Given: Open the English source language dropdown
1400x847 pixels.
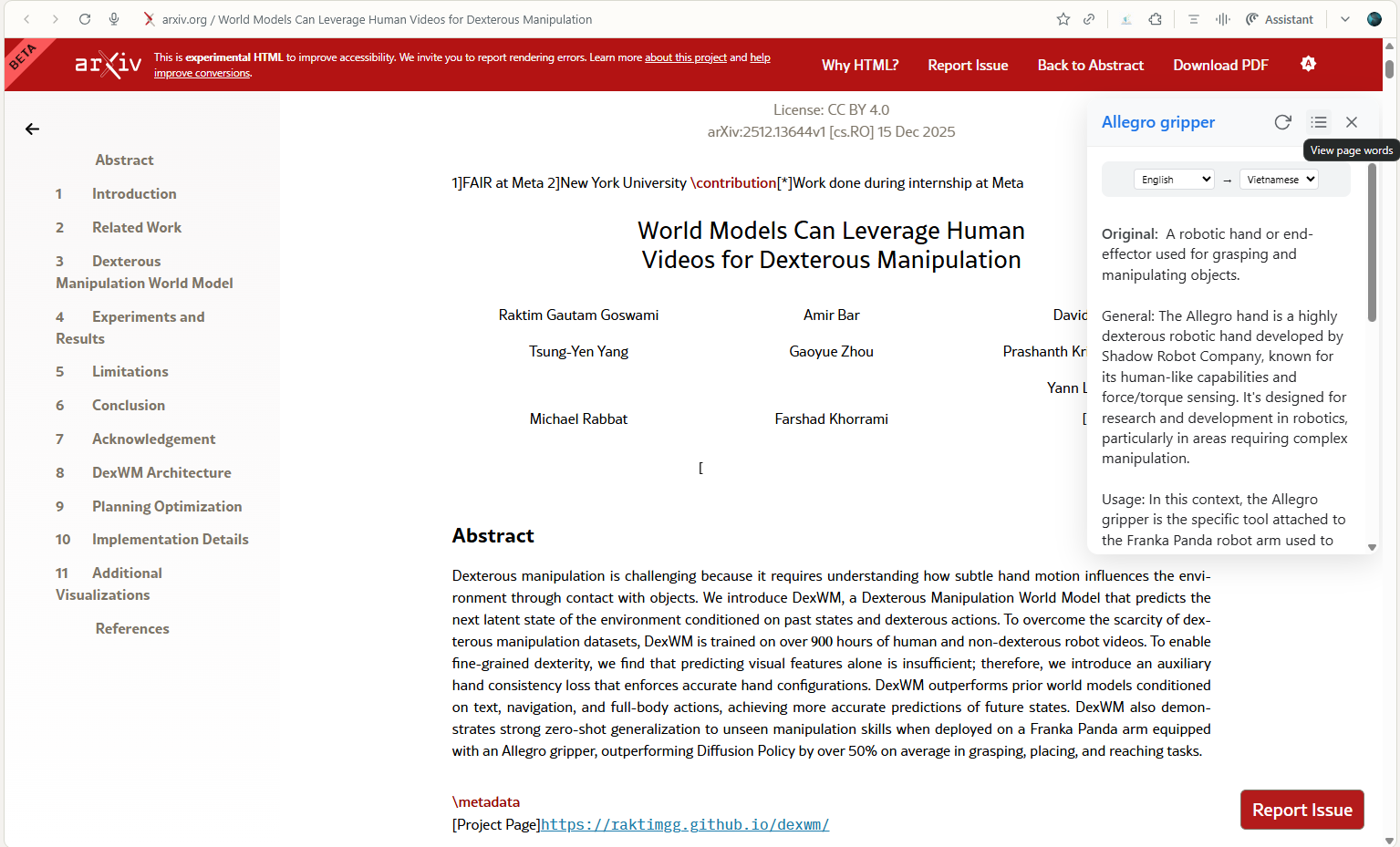Looking at the screenshot, I should (x=1175, y=180).
